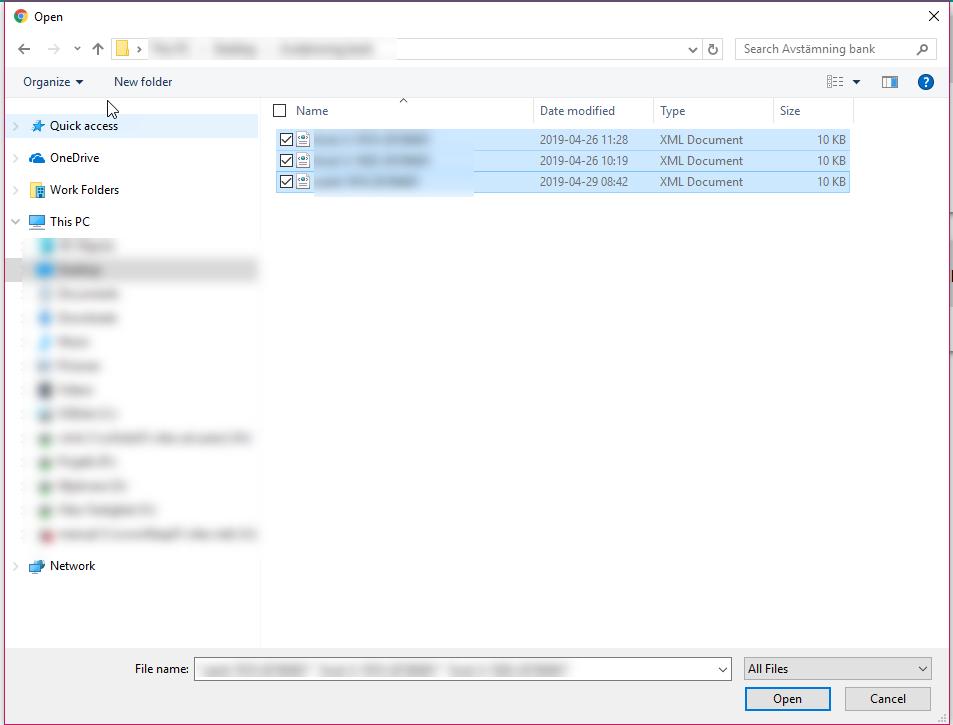Expand the Quick access node
The width and height of the screenshot is (953, 725).
(x=16, y=126)
